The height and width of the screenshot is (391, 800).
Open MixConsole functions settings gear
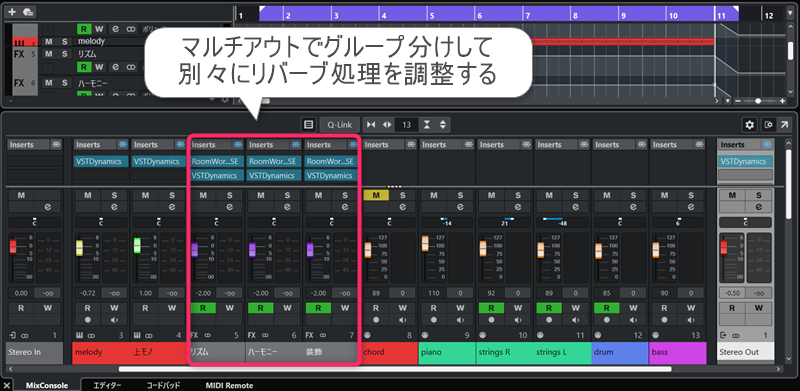(x=749, y=125)
